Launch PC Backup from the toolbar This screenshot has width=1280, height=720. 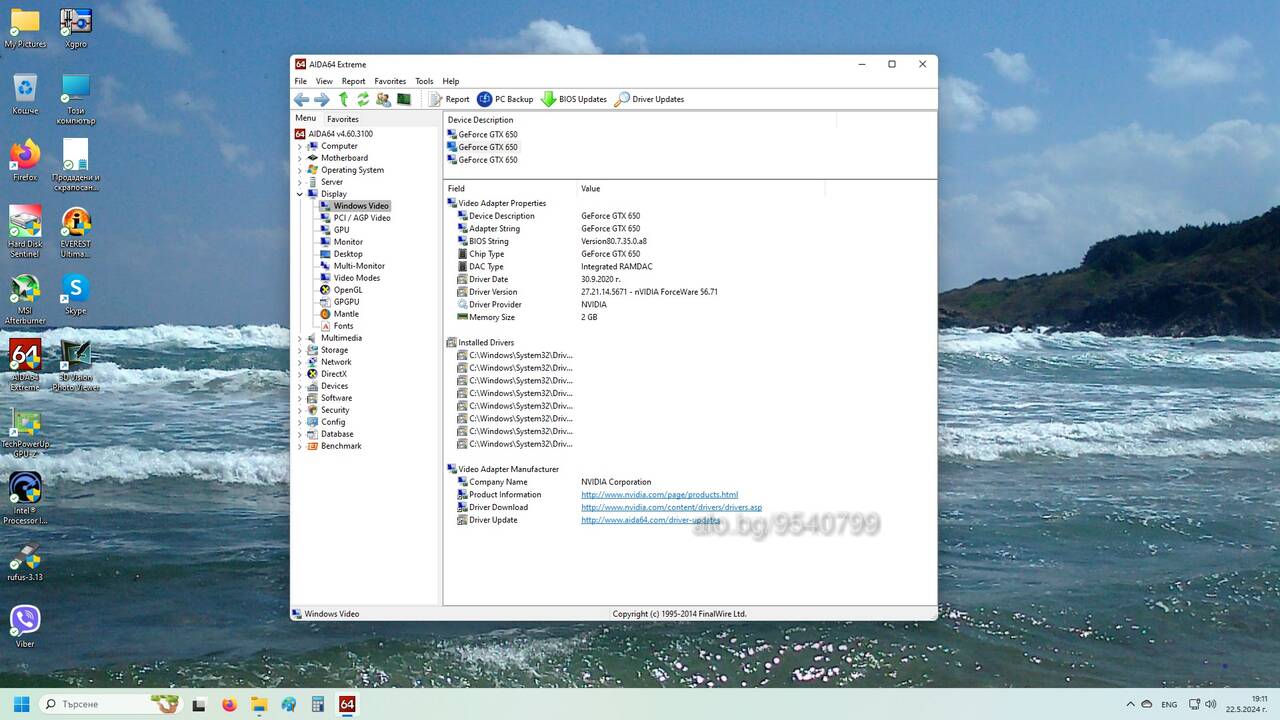click(505, 99)
